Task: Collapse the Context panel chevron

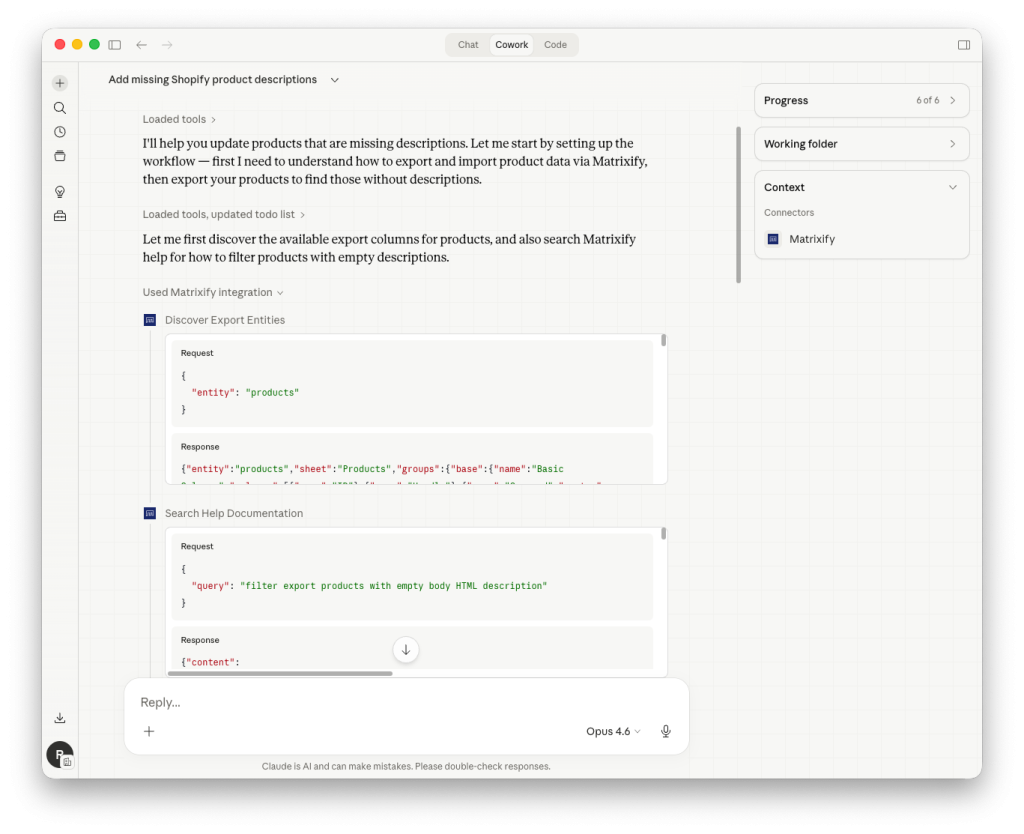Action: click(951, 187)
